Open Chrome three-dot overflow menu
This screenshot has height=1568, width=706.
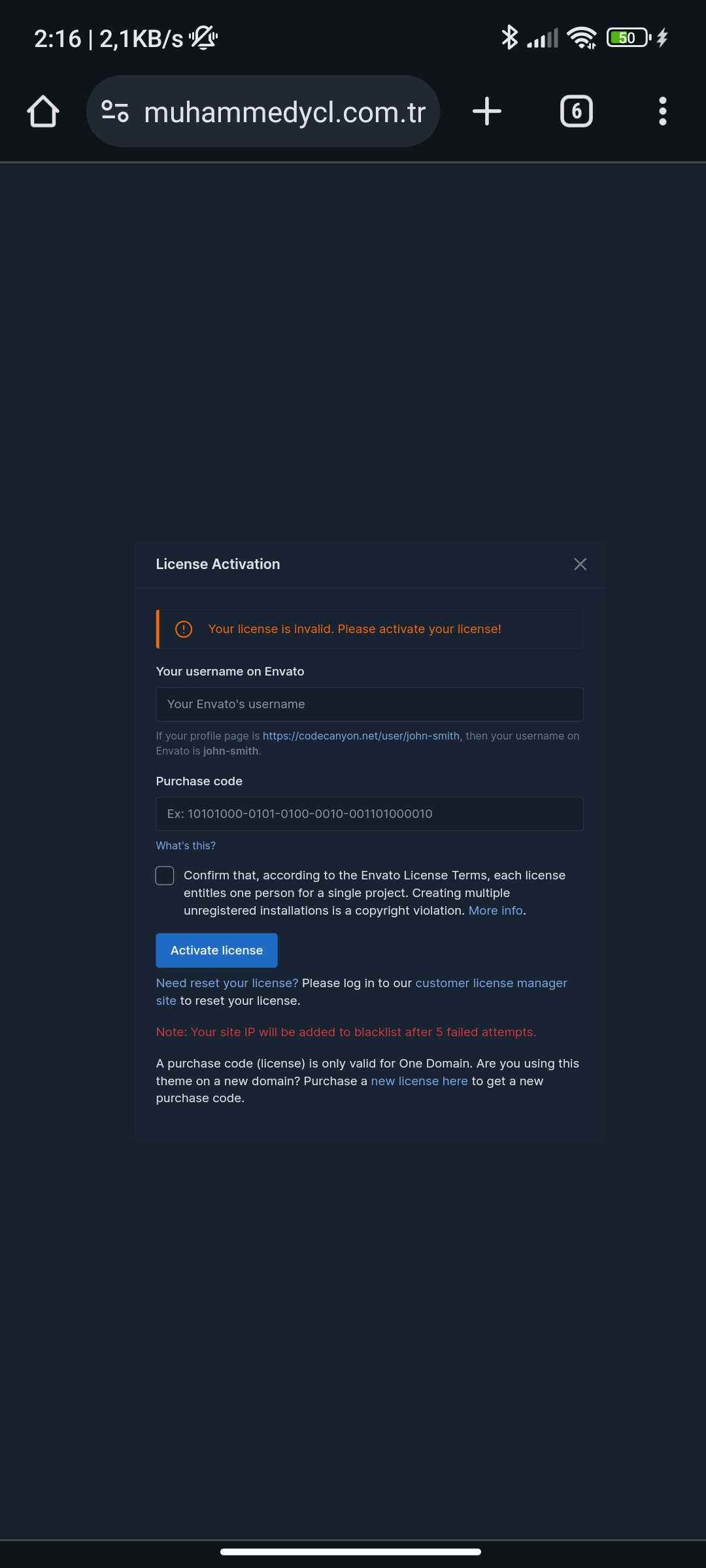tap(663, 111)
